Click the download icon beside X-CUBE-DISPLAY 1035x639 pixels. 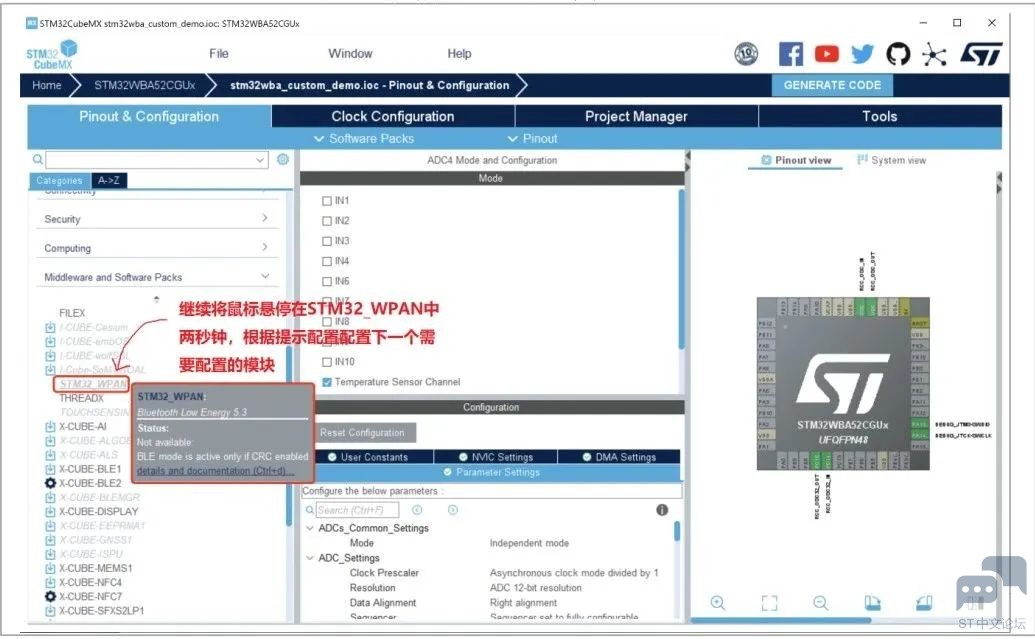pyautogui.click(x=50, y=512)
